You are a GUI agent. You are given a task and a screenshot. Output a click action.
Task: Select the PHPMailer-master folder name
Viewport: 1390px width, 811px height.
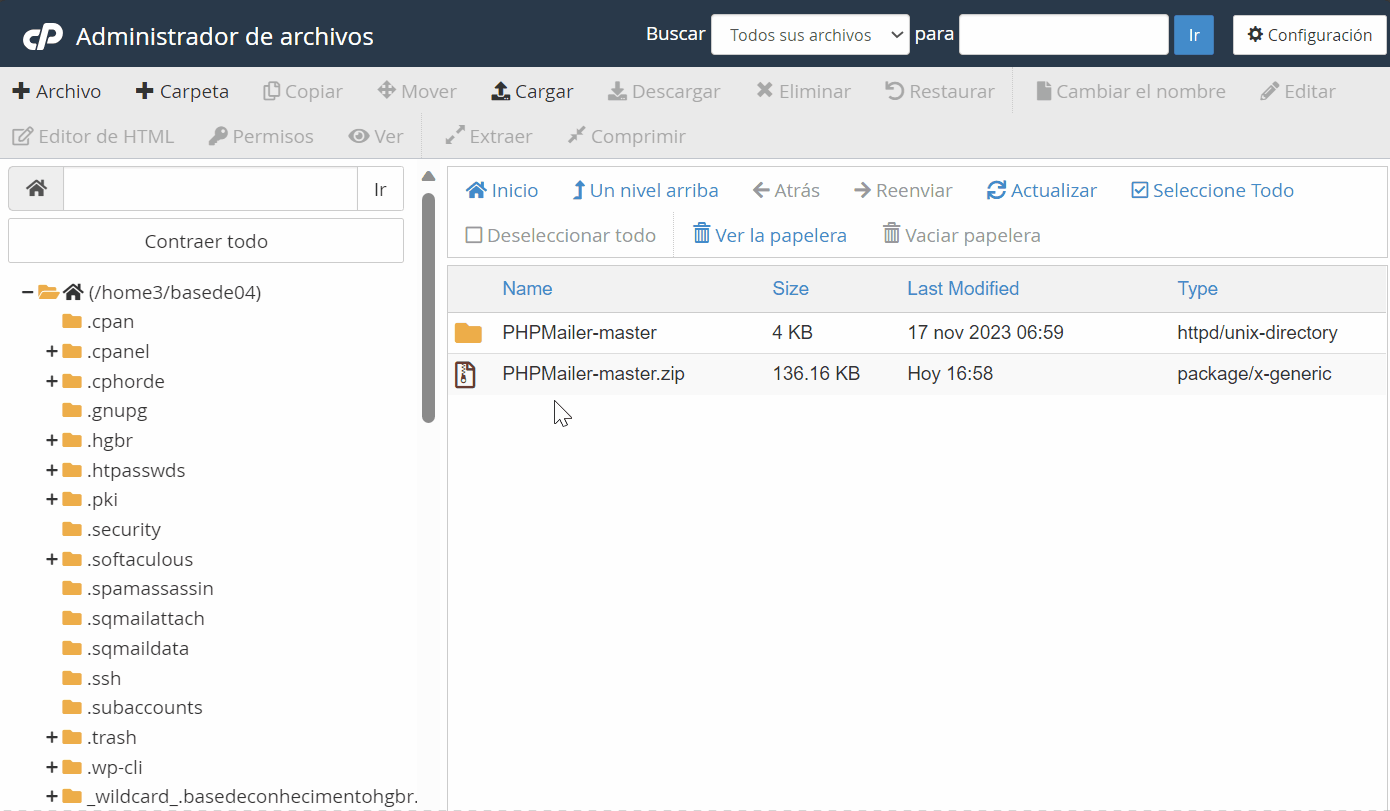click(x=579, y=332)
